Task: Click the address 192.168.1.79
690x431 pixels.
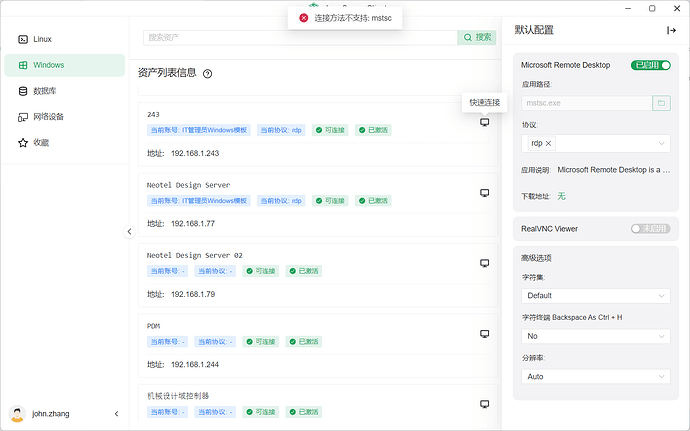Action: 193,294
